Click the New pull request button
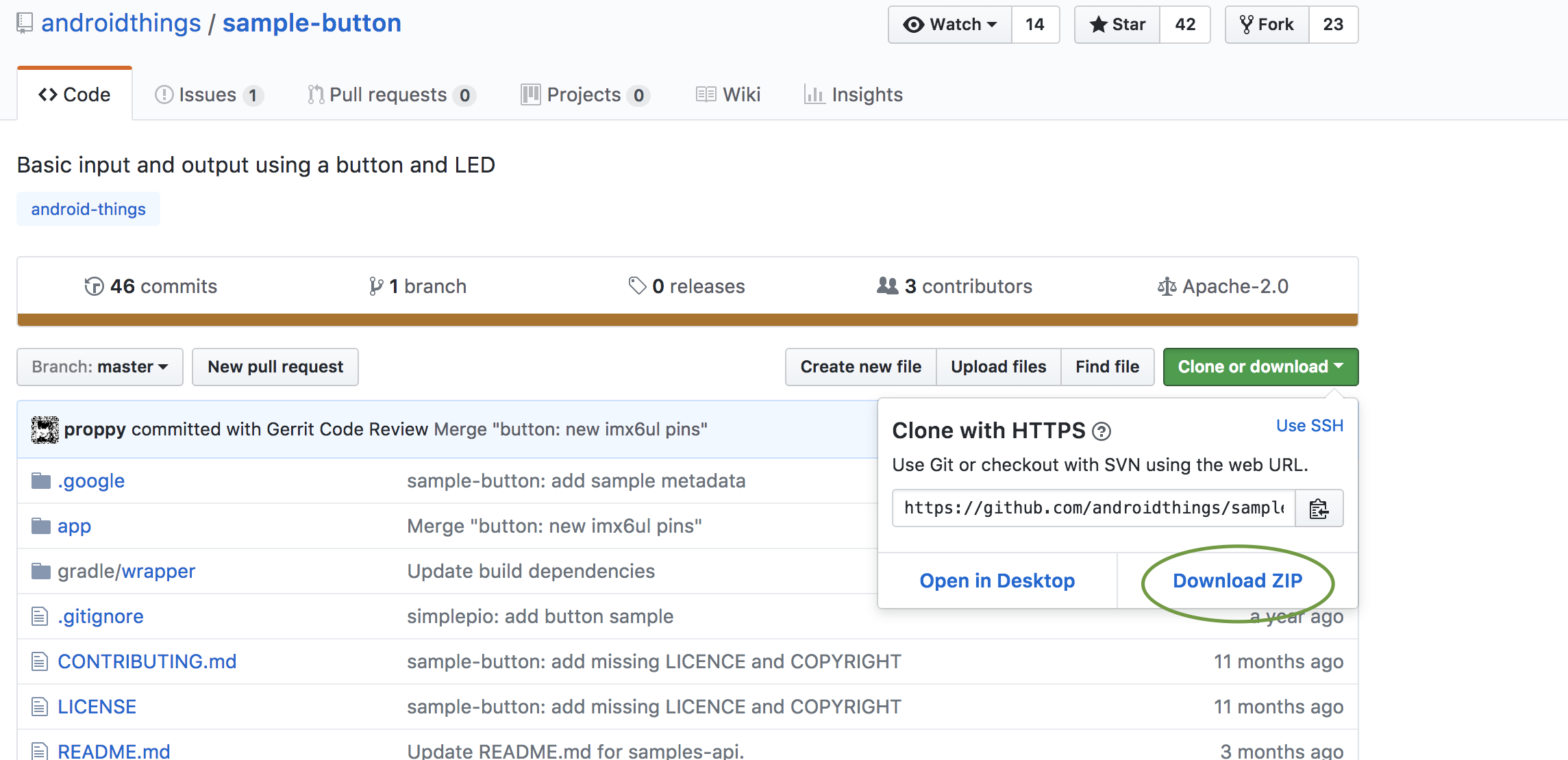This screenshot has width=1568, height=760. click(275, 367)
